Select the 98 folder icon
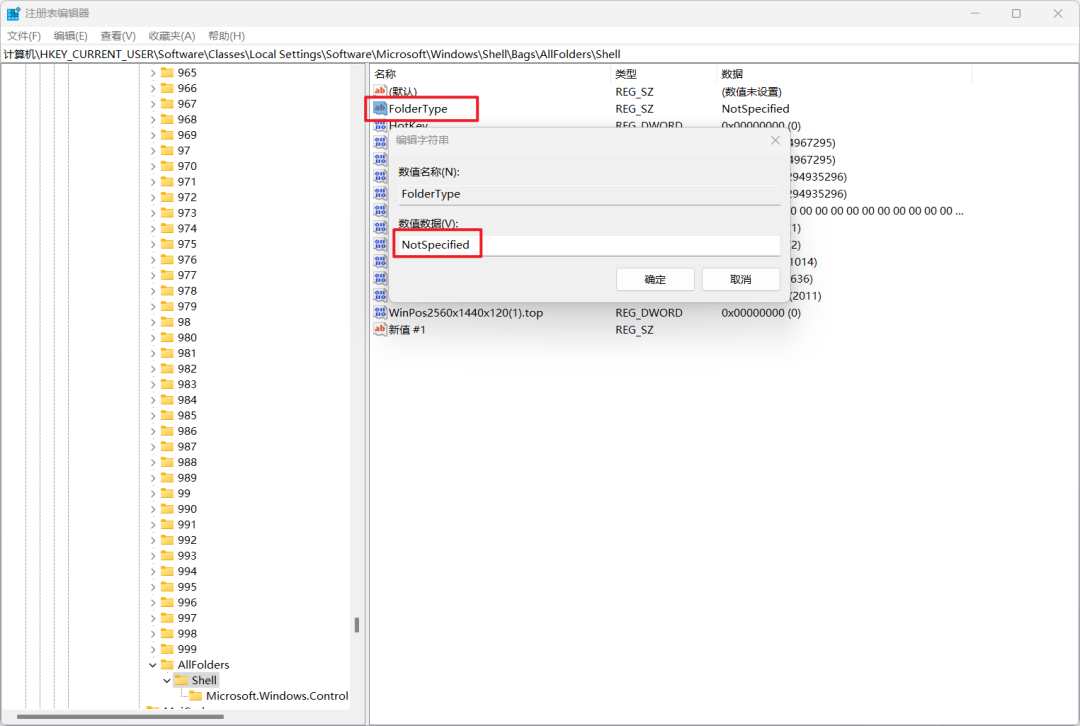Screen dimensions: 1080x726 coord(167,322)
